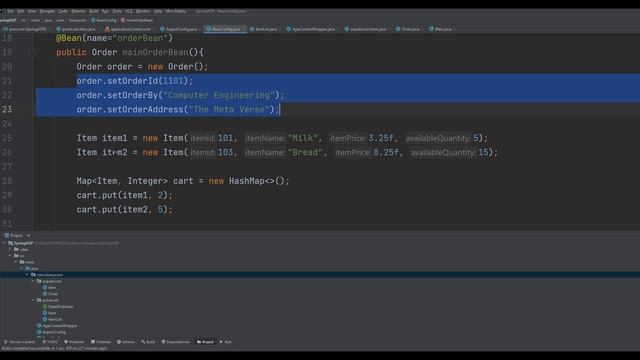Select Item class under aopdevices package

click(49, 287)
